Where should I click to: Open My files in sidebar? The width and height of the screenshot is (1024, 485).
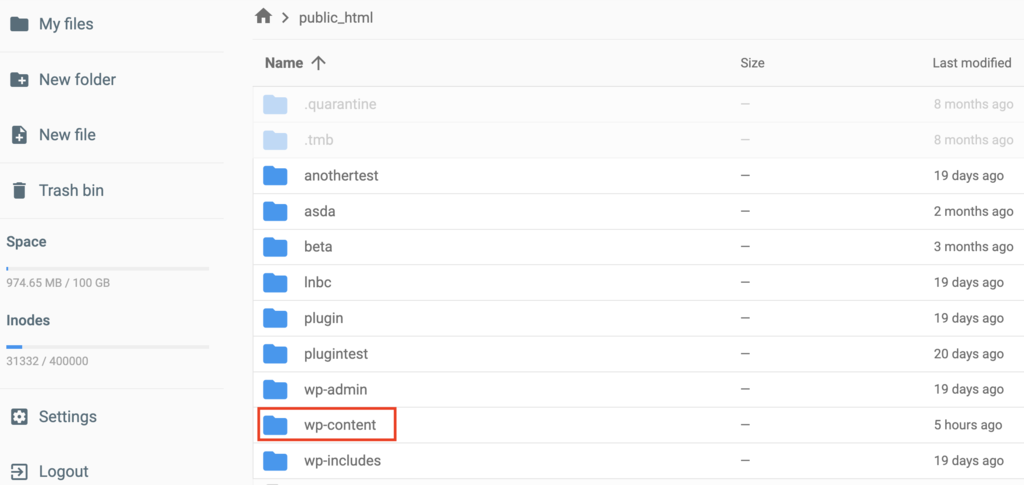tap(66, 24)
